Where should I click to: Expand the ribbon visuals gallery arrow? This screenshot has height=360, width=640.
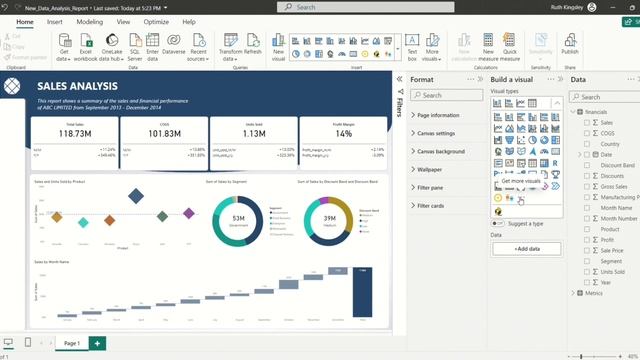(x=398, y=48)
